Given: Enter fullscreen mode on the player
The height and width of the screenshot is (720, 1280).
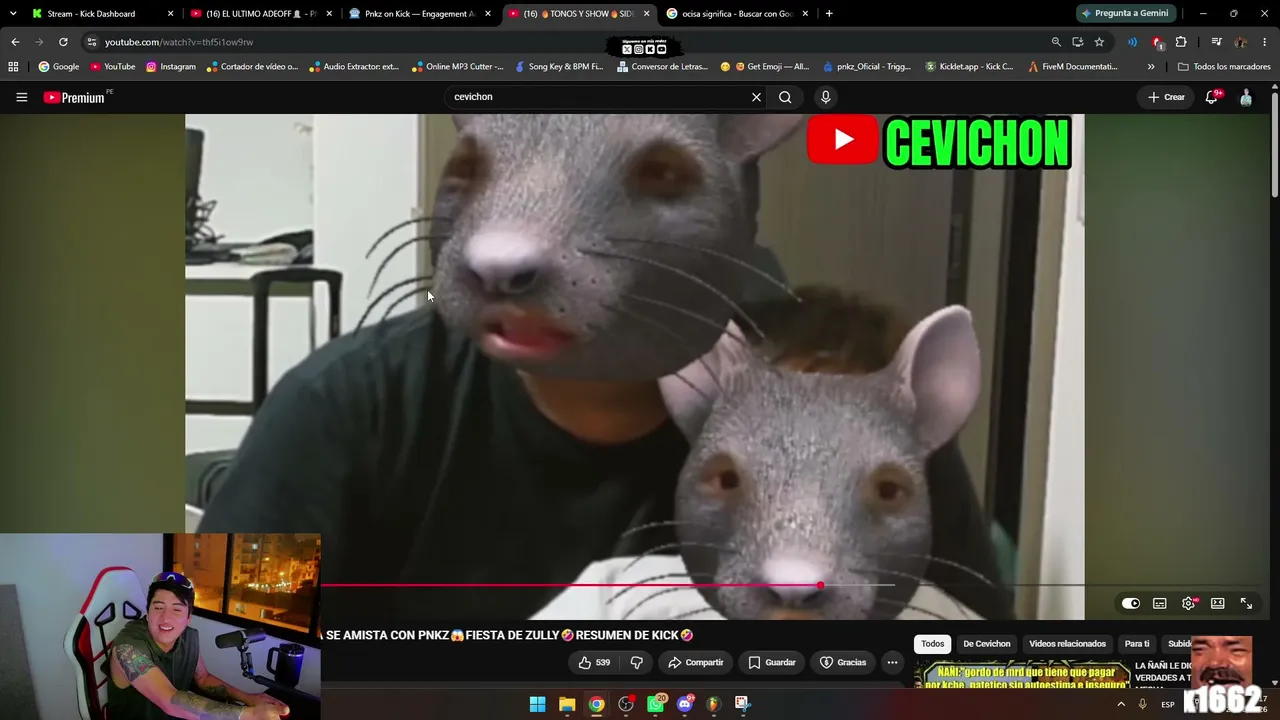Looking at the screenshot, I should 1246,603.
